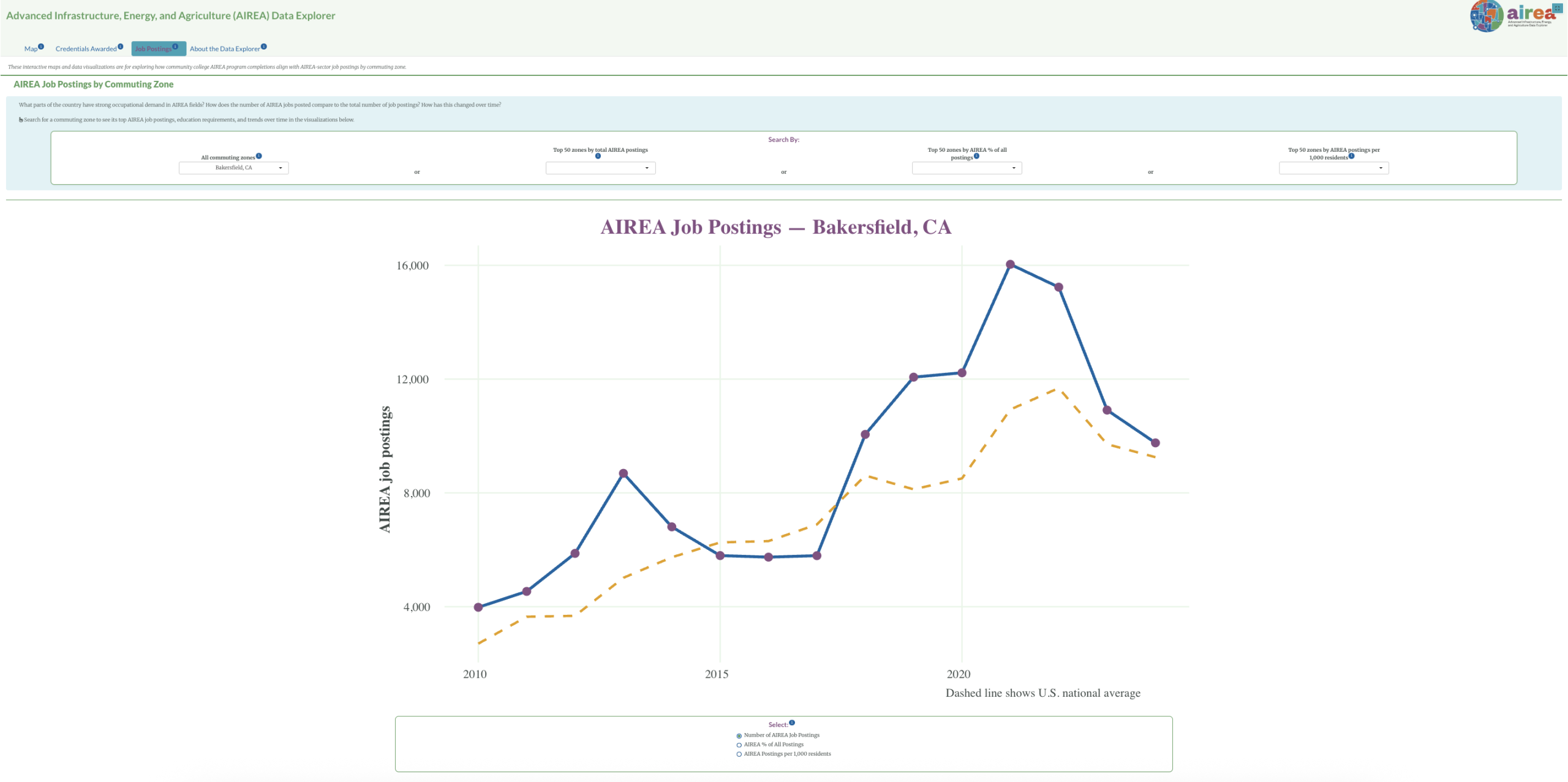Click info icon beside Credentials Awarded
The height and width of the screenshot is (782, 1568).
click(x=121, y=47)
